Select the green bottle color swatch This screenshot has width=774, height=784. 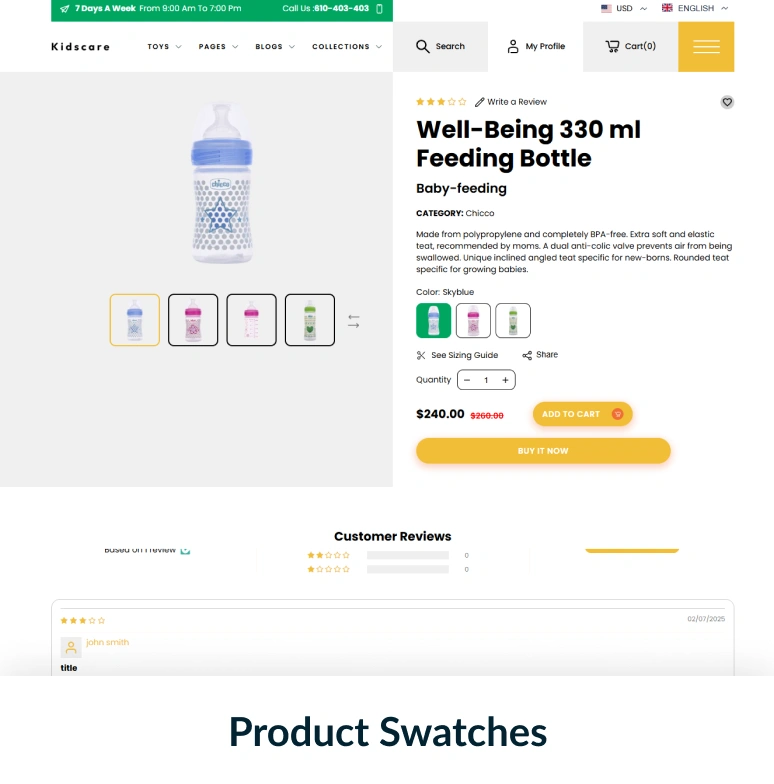pyautogui.click(x=513, y=320)
